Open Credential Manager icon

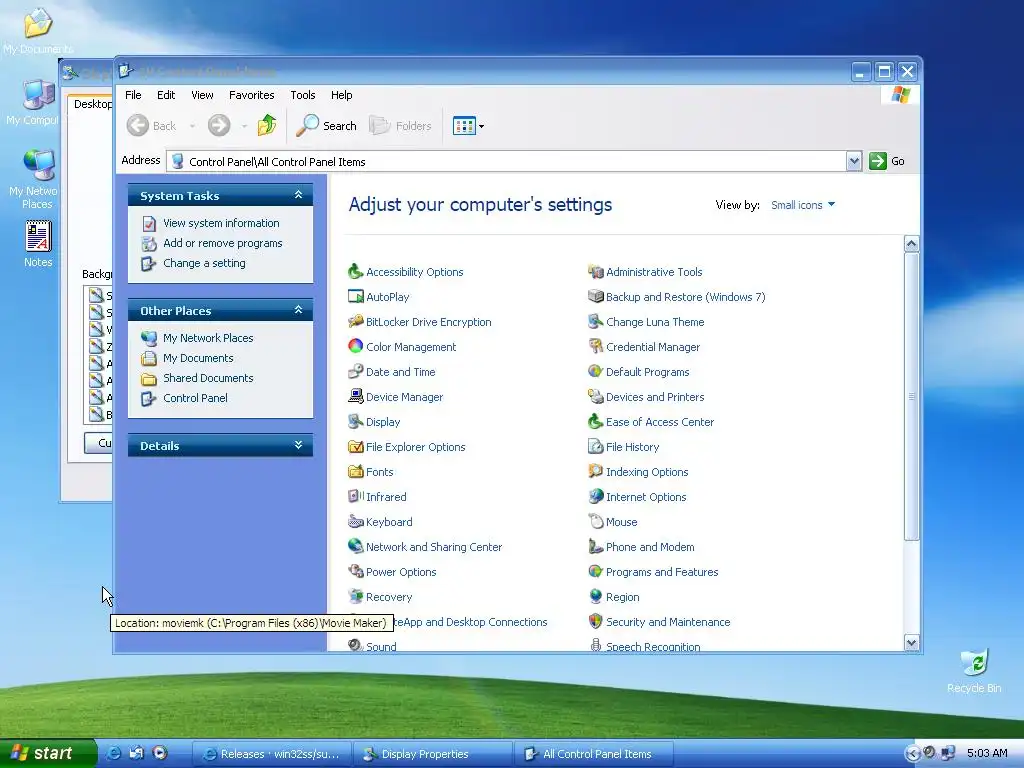(x=596, y=346)
